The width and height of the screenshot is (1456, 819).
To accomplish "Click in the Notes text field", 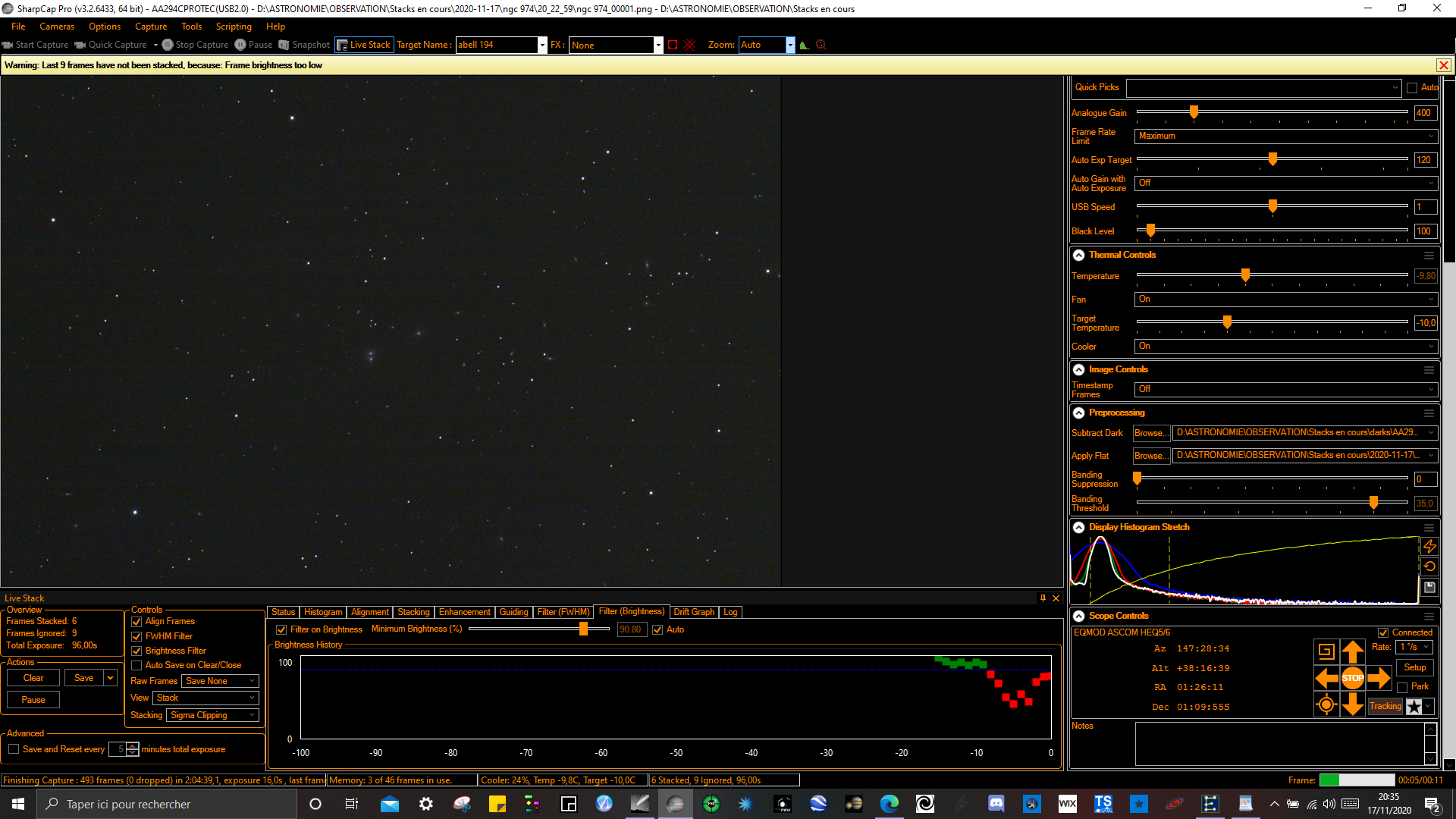I will click(1280, 744).
